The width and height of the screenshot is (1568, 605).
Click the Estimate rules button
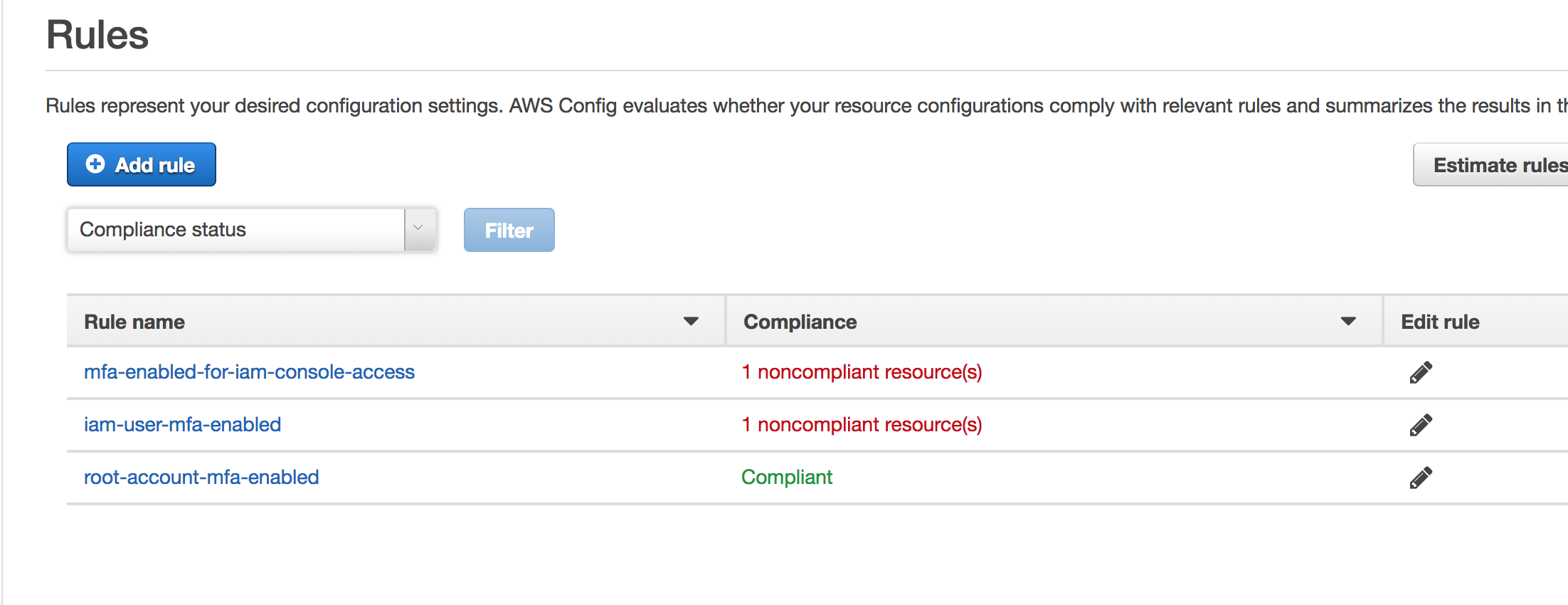click(1492, 165)
